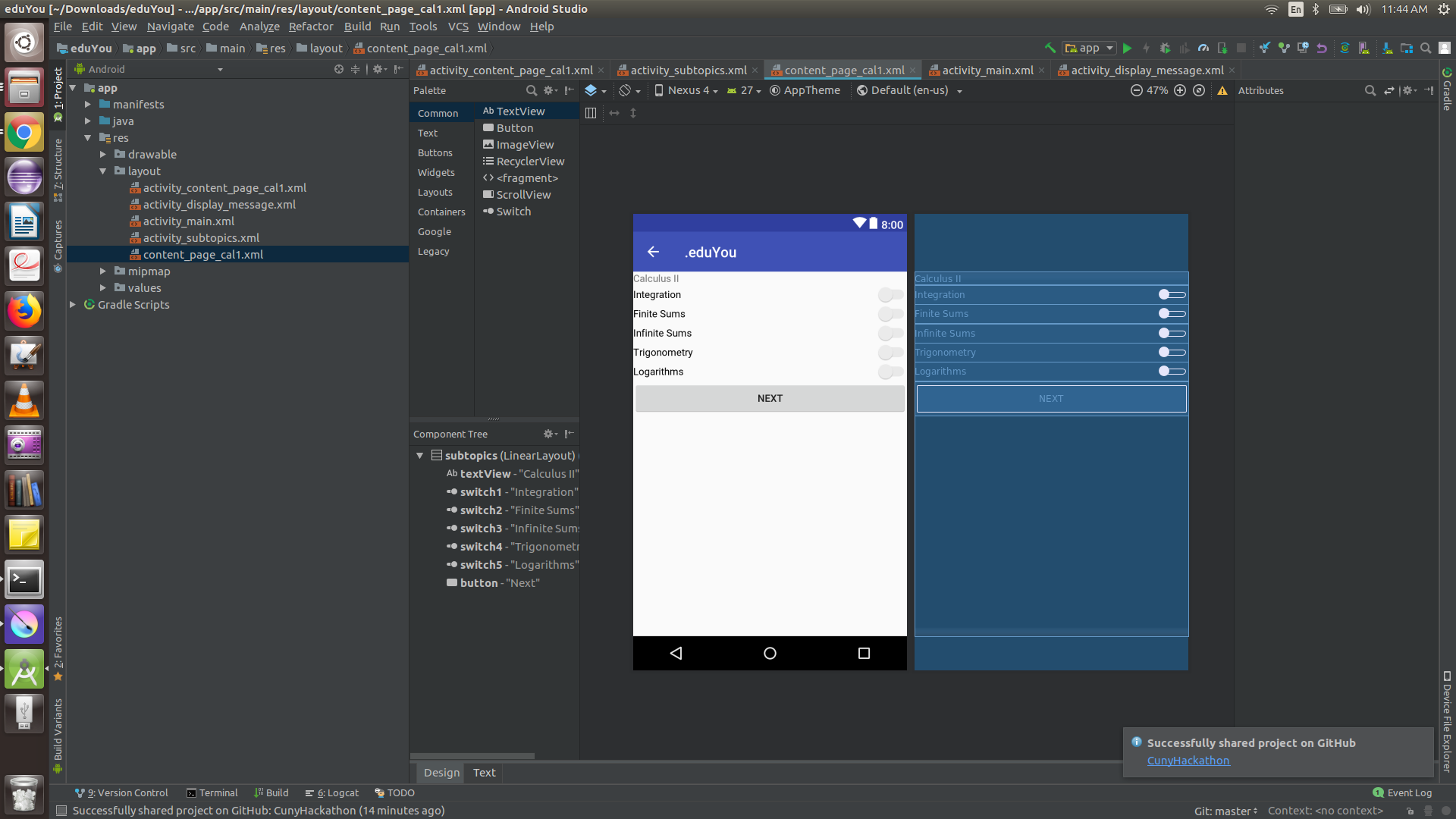Toggle the Trigonometry switch in blueprint
The height and width of the screenshot is (819, 1456).
pyautogui.click(x=1172, y=353)
